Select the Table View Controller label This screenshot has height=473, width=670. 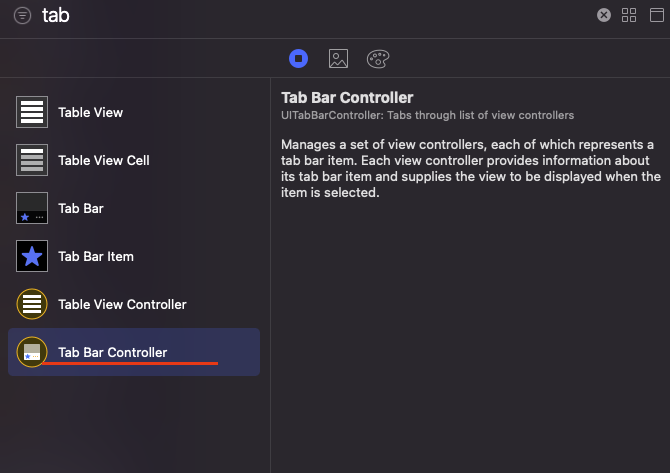[122, 305]
